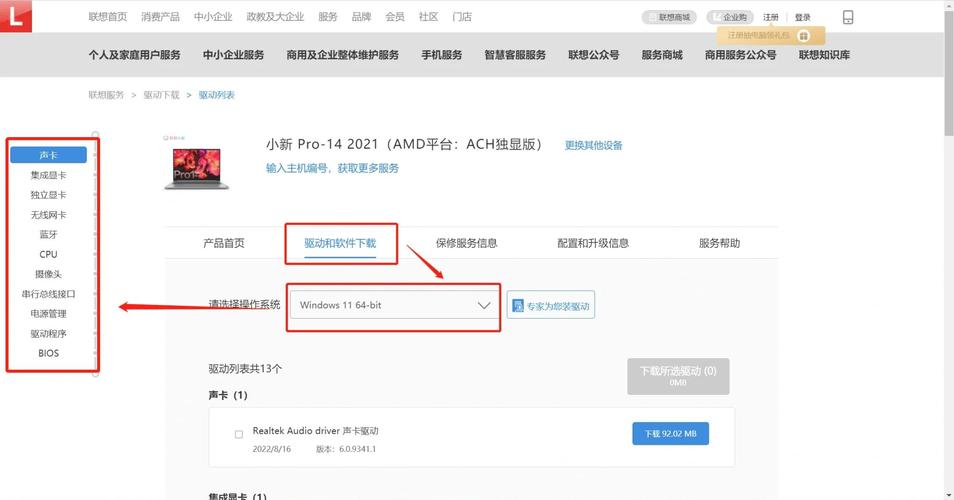Select 集成显卡 in the sidebar
This screenshot has width=954, height=500.
(x=48, y=175)
